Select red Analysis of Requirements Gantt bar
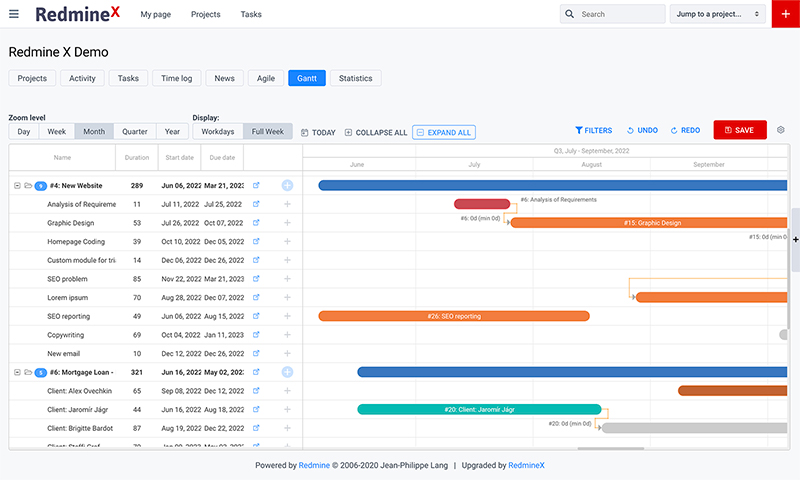Viewport: 800px width, 480px height. pyautogui.click(x=482, y=204)
